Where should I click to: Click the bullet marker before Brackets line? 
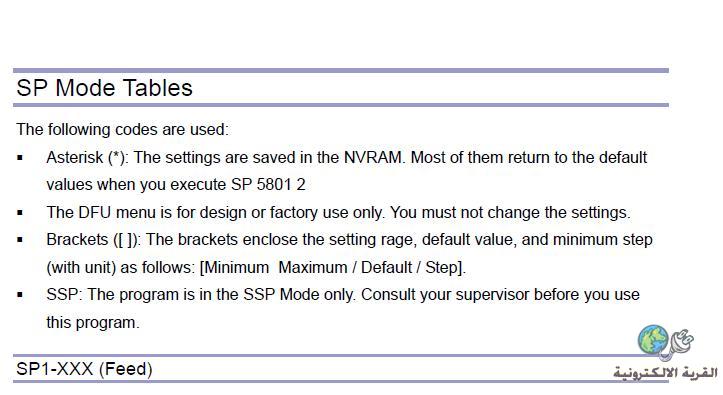click(x=20, y=240)
